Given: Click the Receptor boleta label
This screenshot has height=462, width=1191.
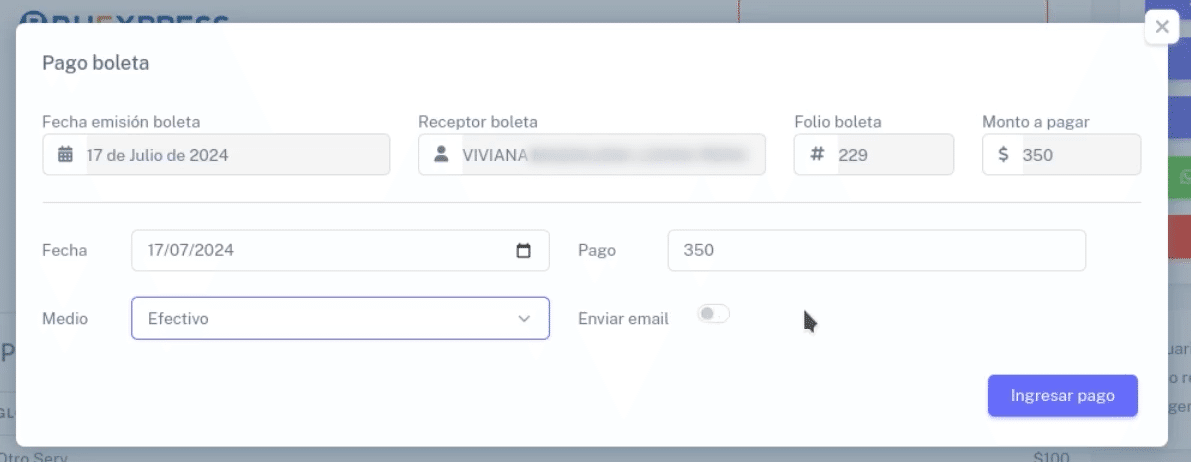Looking at the screenshot, I should click(478, 122).
